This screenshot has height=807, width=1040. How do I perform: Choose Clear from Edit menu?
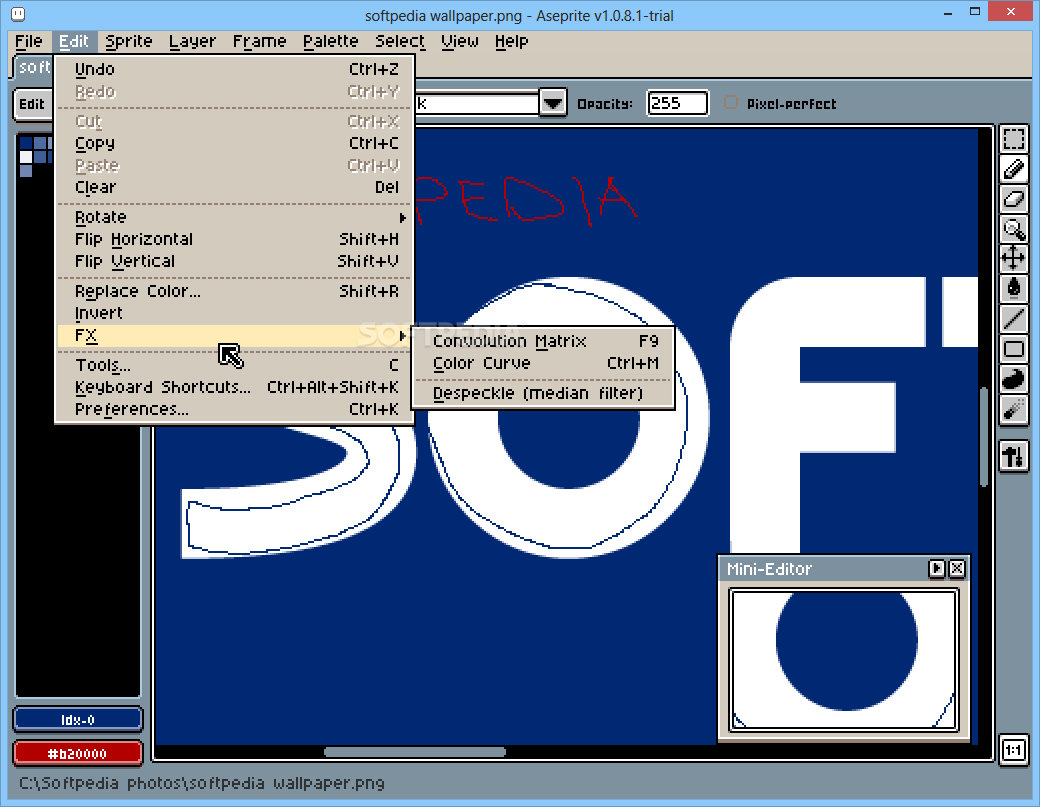tap(235, 188)
